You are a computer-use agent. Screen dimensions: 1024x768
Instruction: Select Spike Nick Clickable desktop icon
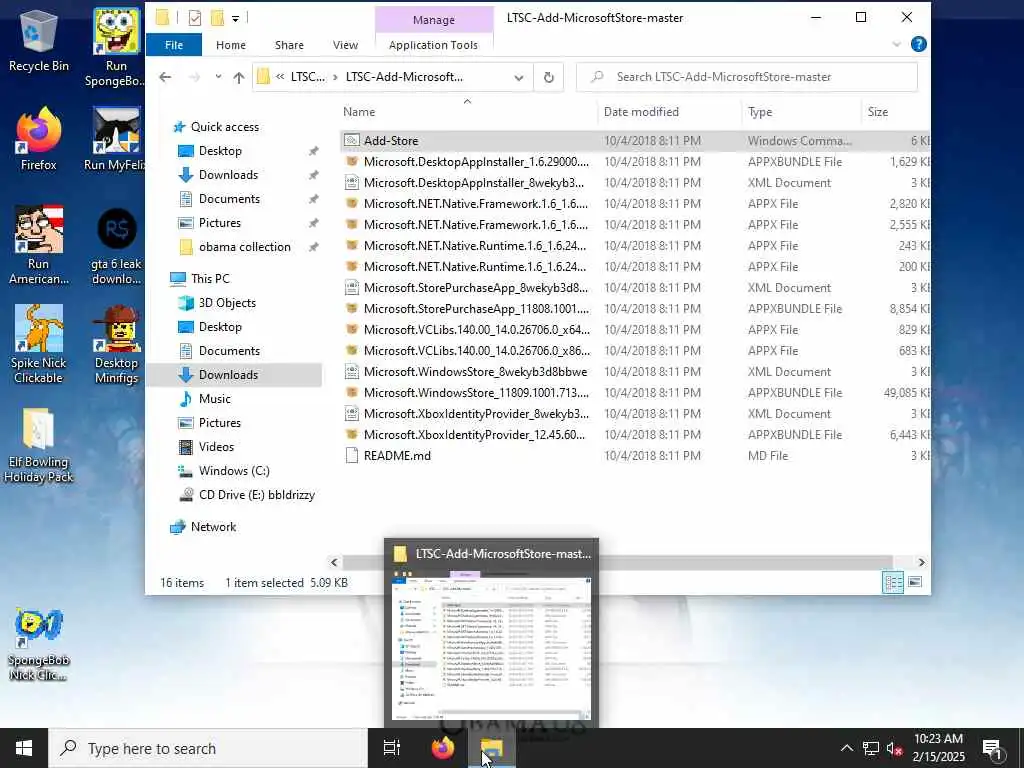coord(38,345)
